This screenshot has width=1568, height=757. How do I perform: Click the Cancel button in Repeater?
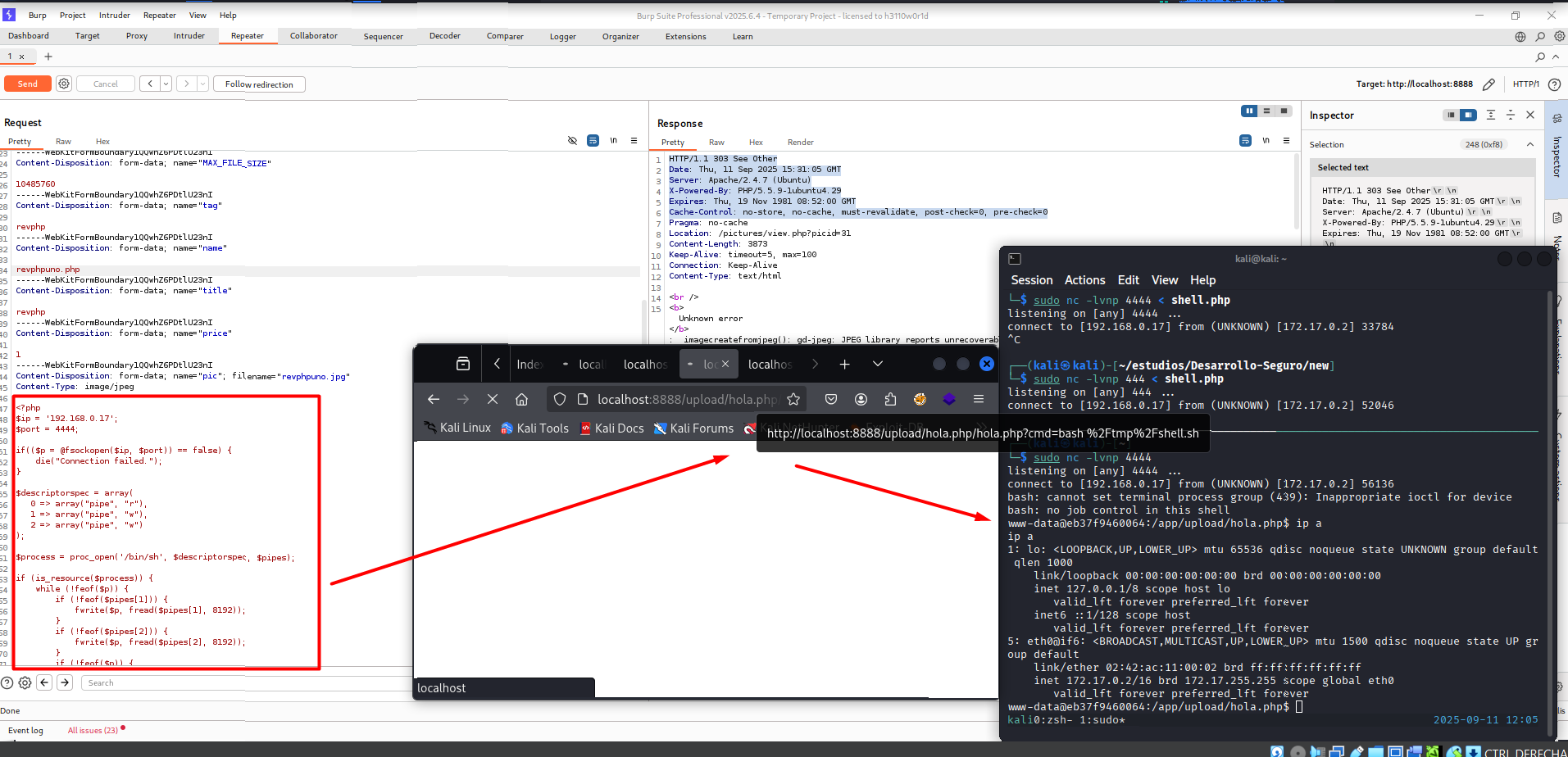106,84
